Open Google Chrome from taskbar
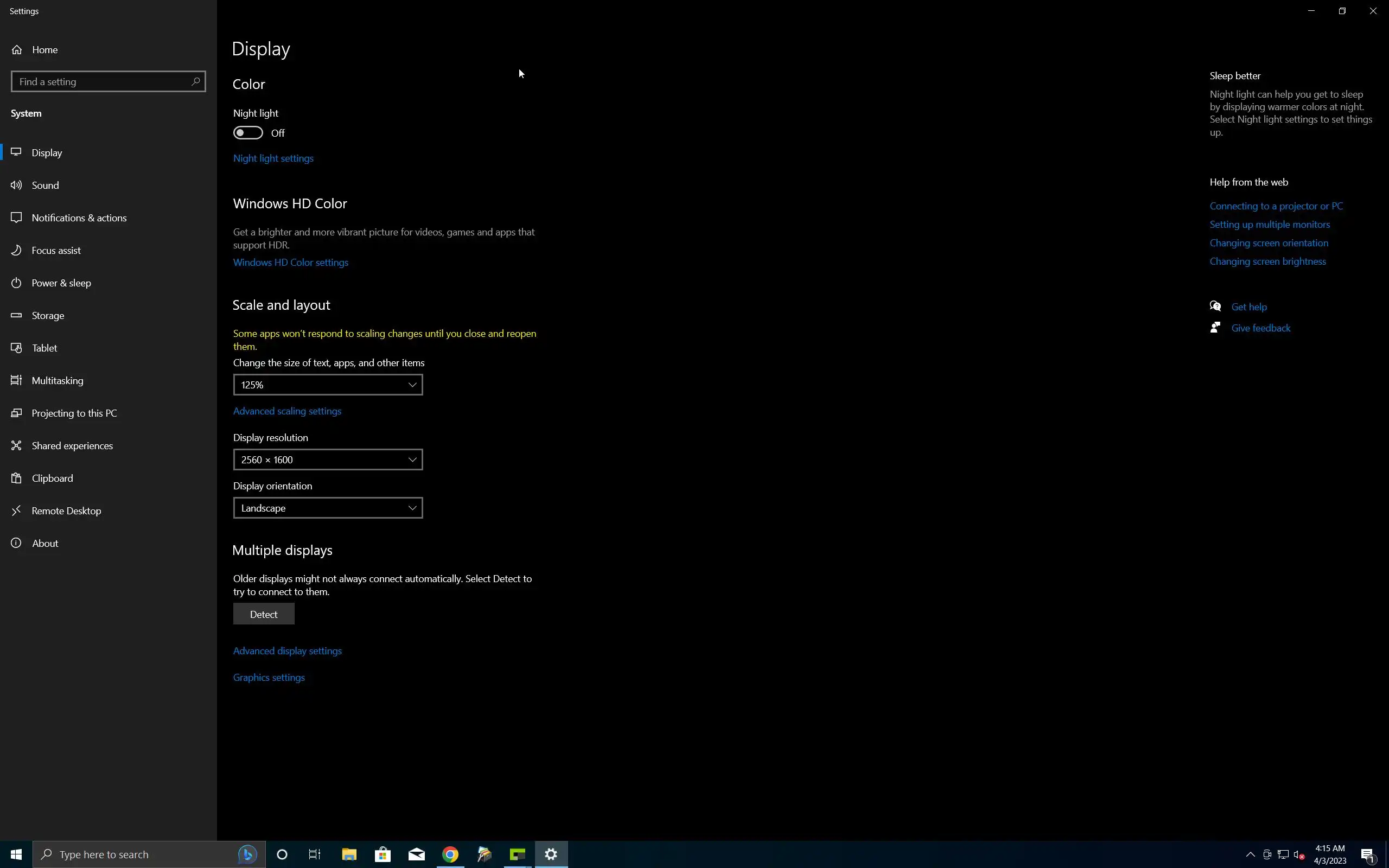The width and height of the screenshot is (1389, 868). tap(450, 854)
